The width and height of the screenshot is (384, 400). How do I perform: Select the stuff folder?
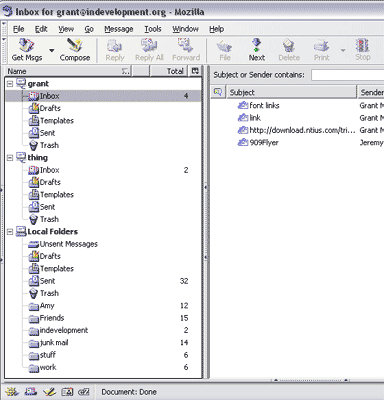pos(103,355)
